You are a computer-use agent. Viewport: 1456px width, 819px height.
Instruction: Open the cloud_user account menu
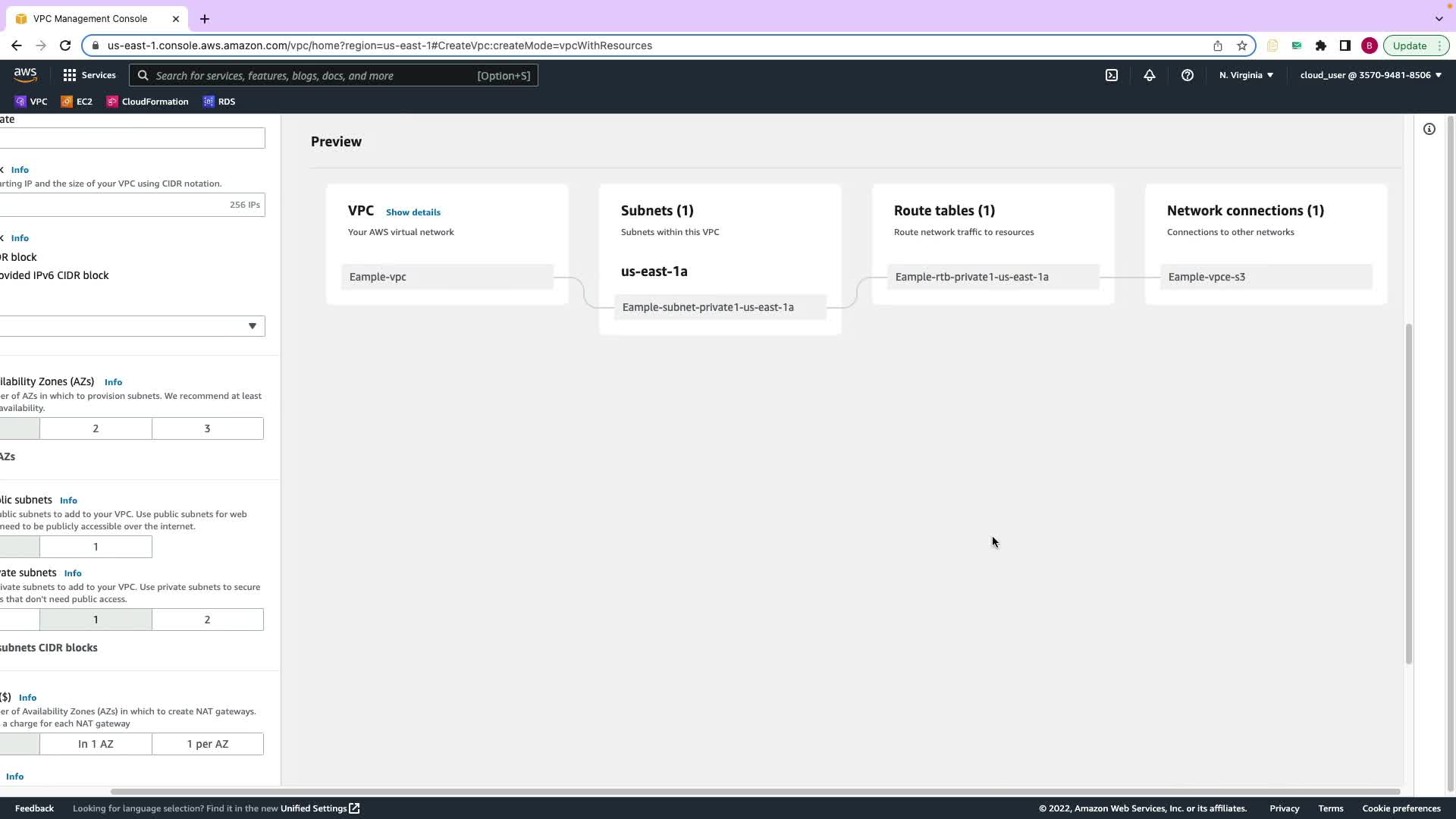[1370, 75]
